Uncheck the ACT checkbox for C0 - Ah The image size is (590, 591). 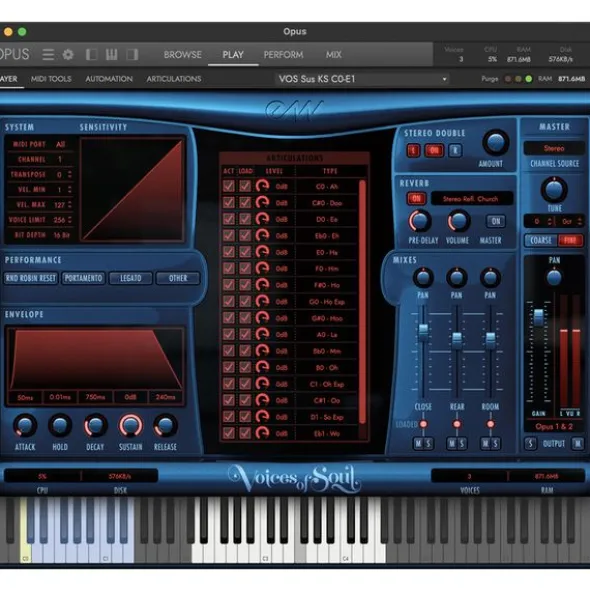[228, 186]
